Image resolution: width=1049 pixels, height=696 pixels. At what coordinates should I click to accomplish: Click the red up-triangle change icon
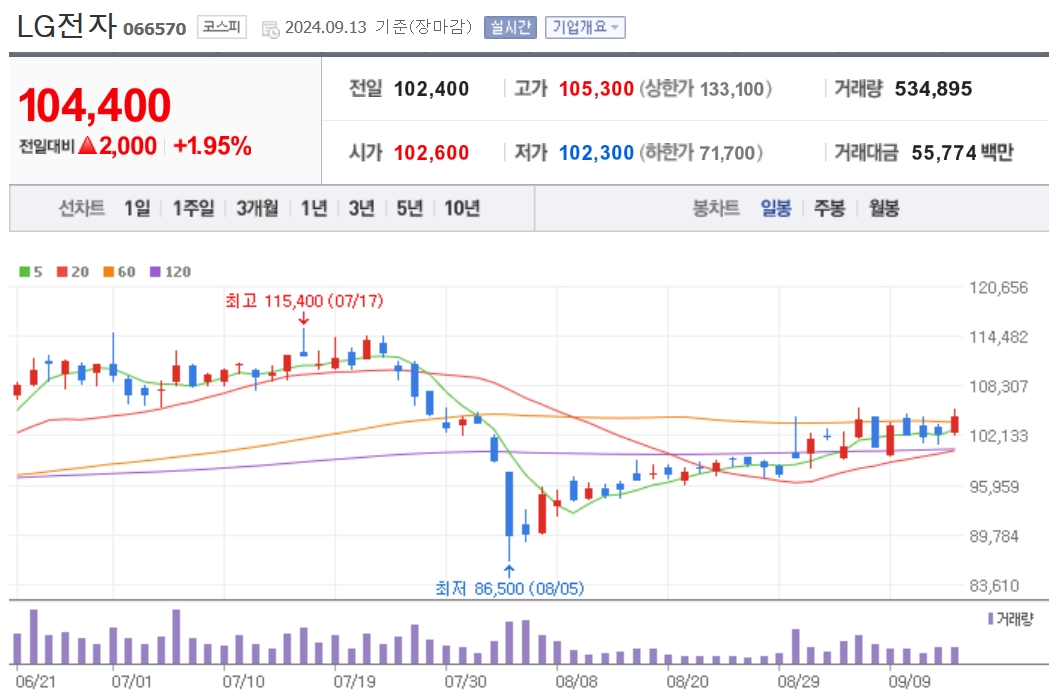tap(88, 145)
